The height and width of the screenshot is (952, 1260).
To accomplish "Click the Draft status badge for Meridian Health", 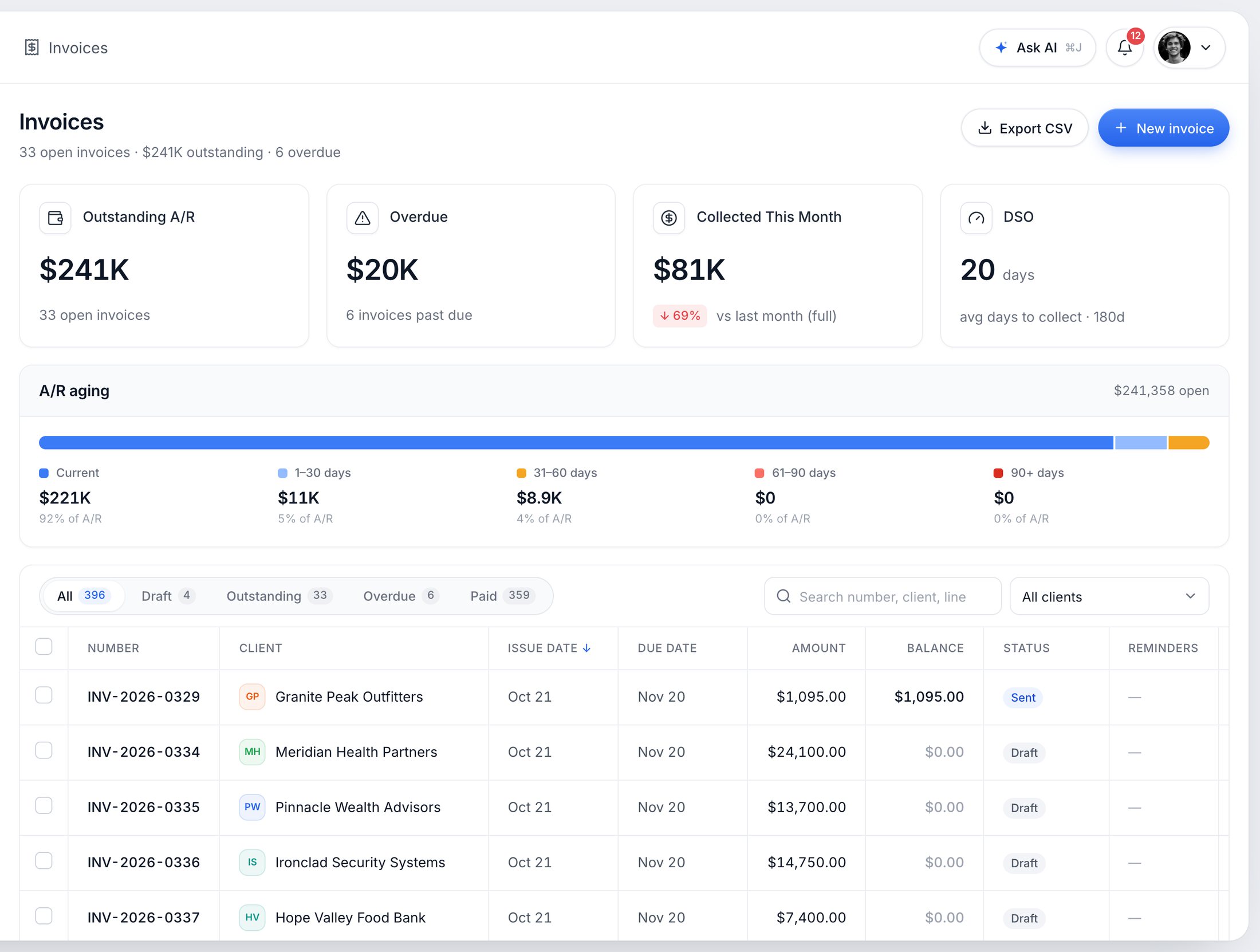I will pos(1024,753).
